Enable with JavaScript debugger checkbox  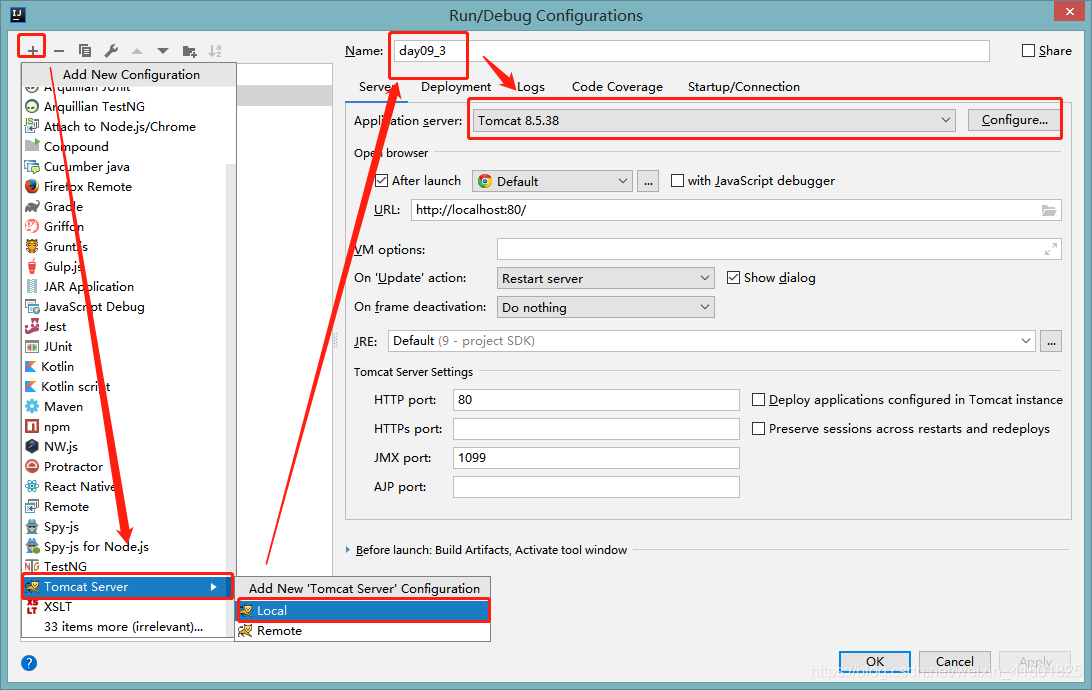point(677,181)
